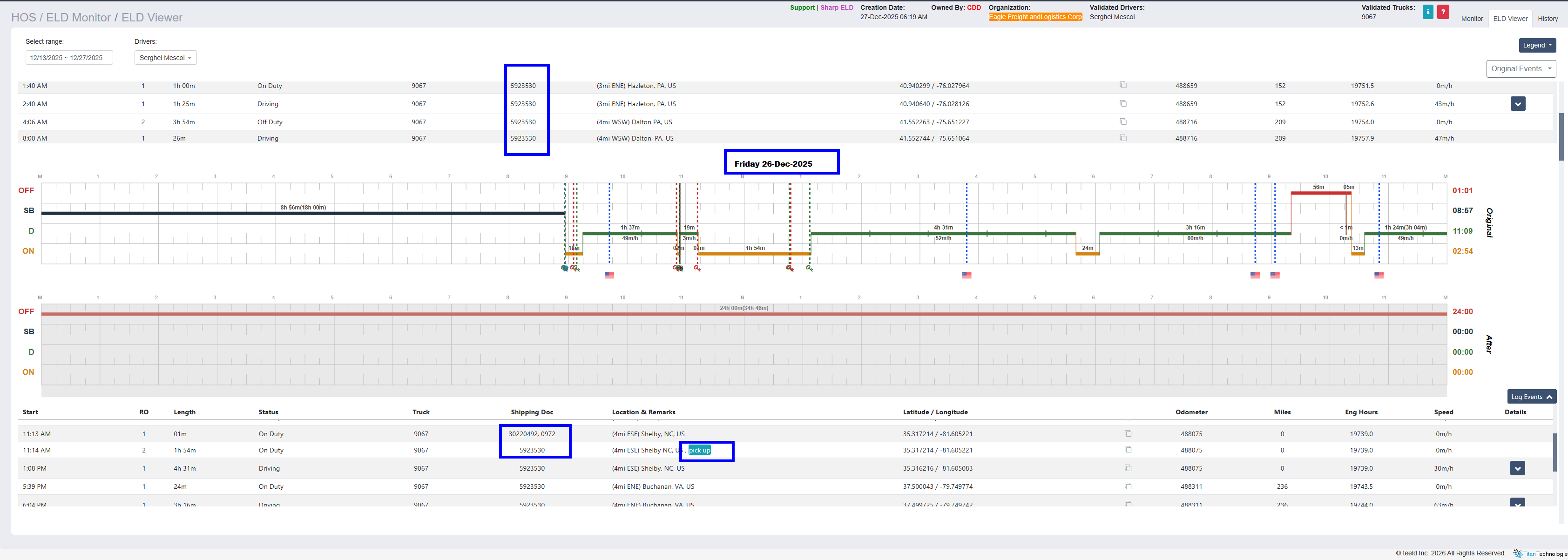Click the red 56m off-duty segment on the graph
Image resolution: width=1568 pixels, height=560 pixels.
click(x=1318, y=193)
